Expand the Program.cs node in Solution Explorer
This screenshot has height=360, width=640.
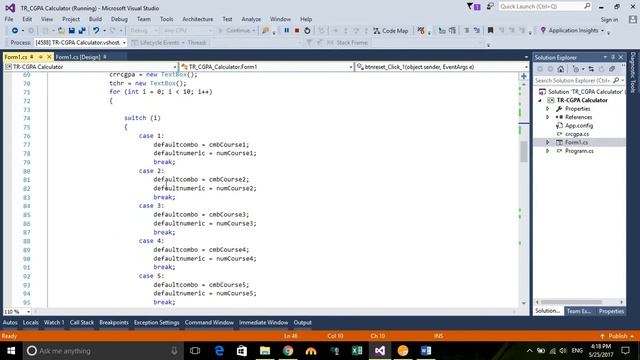point(548,151)
